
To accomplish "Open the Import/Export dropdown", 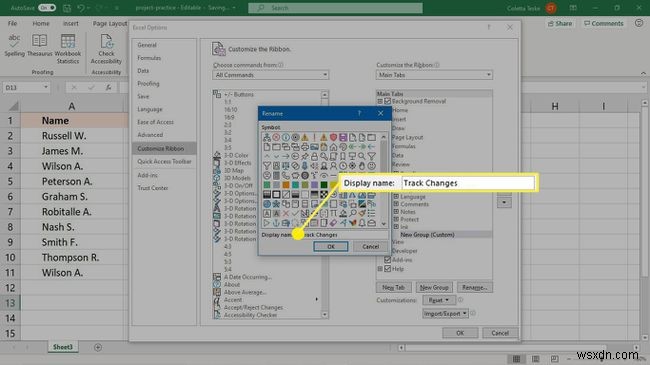I will pos(445,314).
